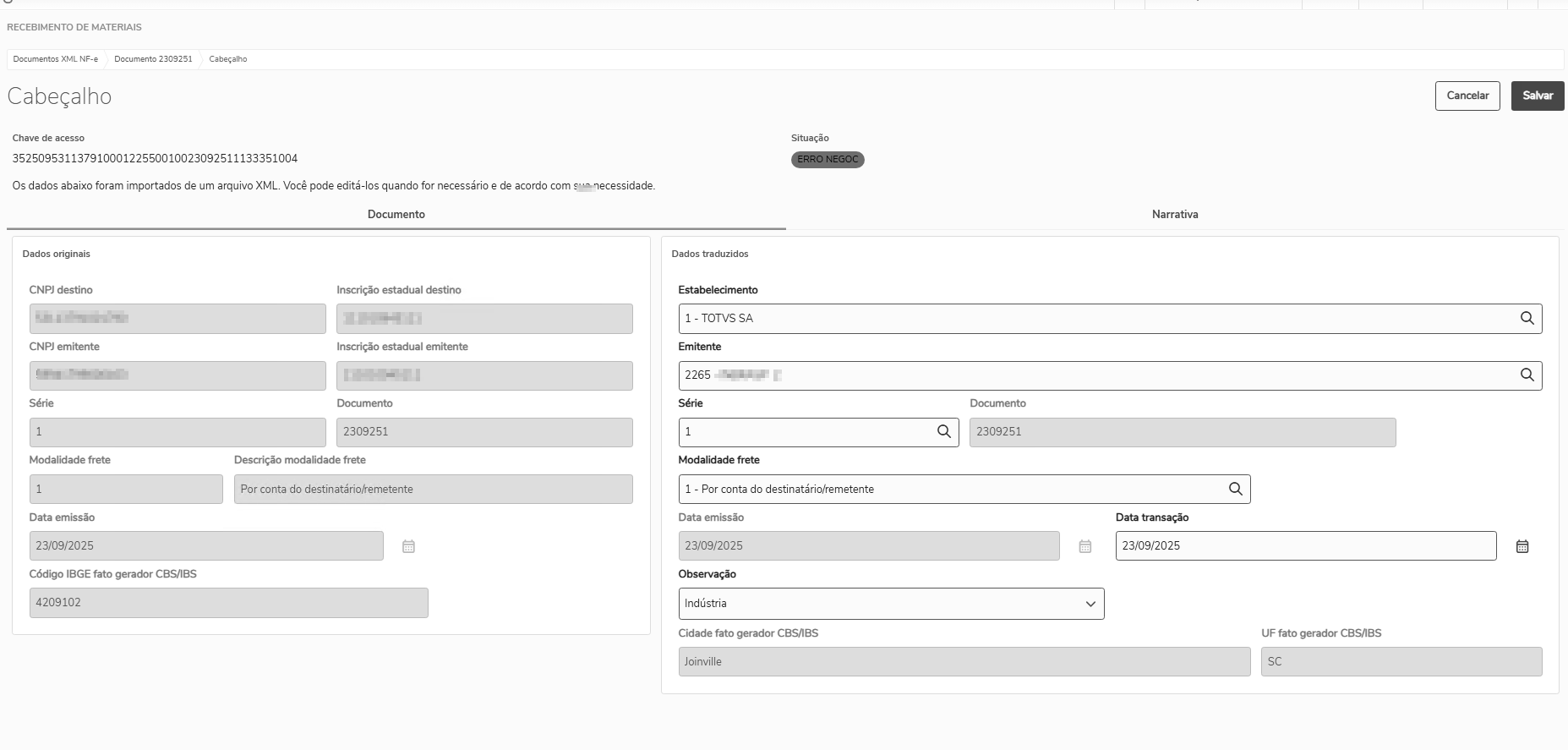Click the translated Série search icon
The height and width of the screenshot is (750, 1568).
[943, 431]
